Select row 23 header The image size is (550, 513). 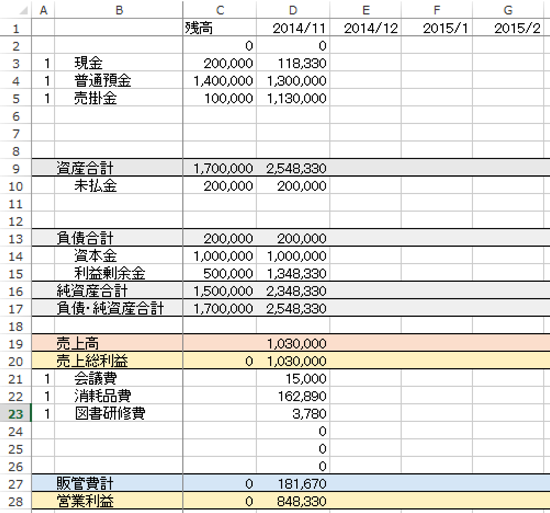click(16, 414)
